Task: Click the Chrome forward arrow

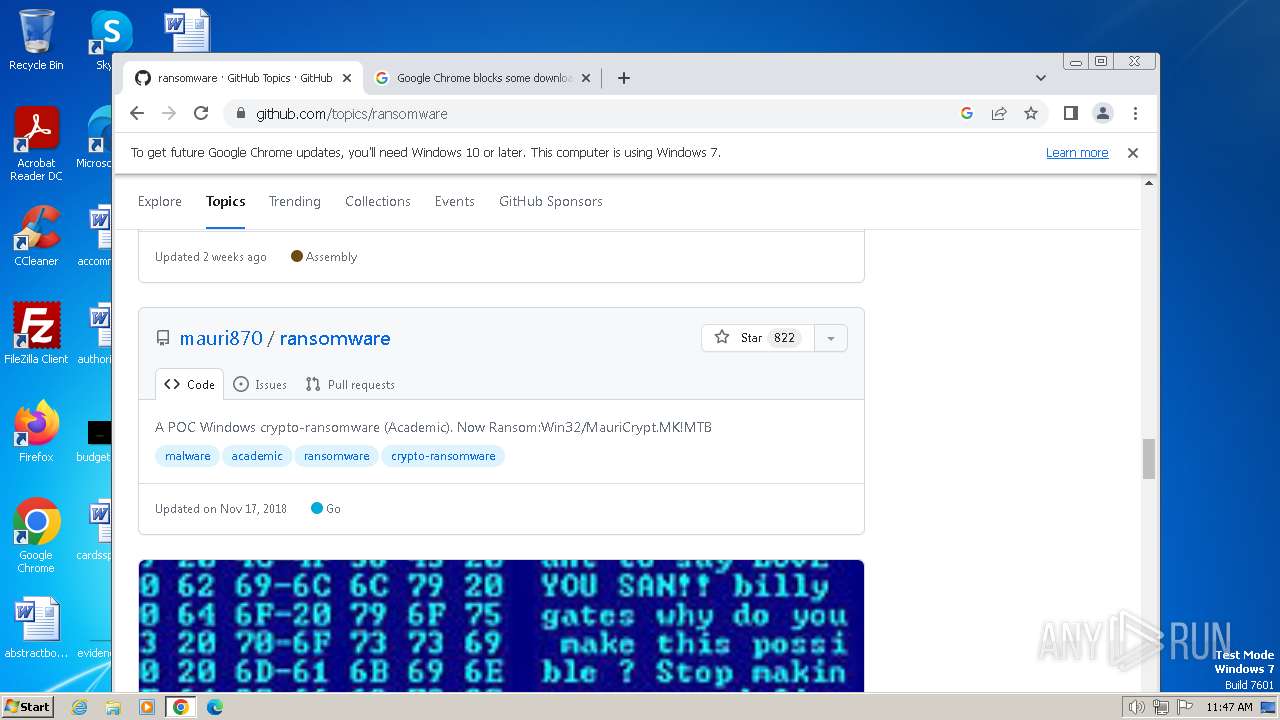Action: (x=169, y=113)
